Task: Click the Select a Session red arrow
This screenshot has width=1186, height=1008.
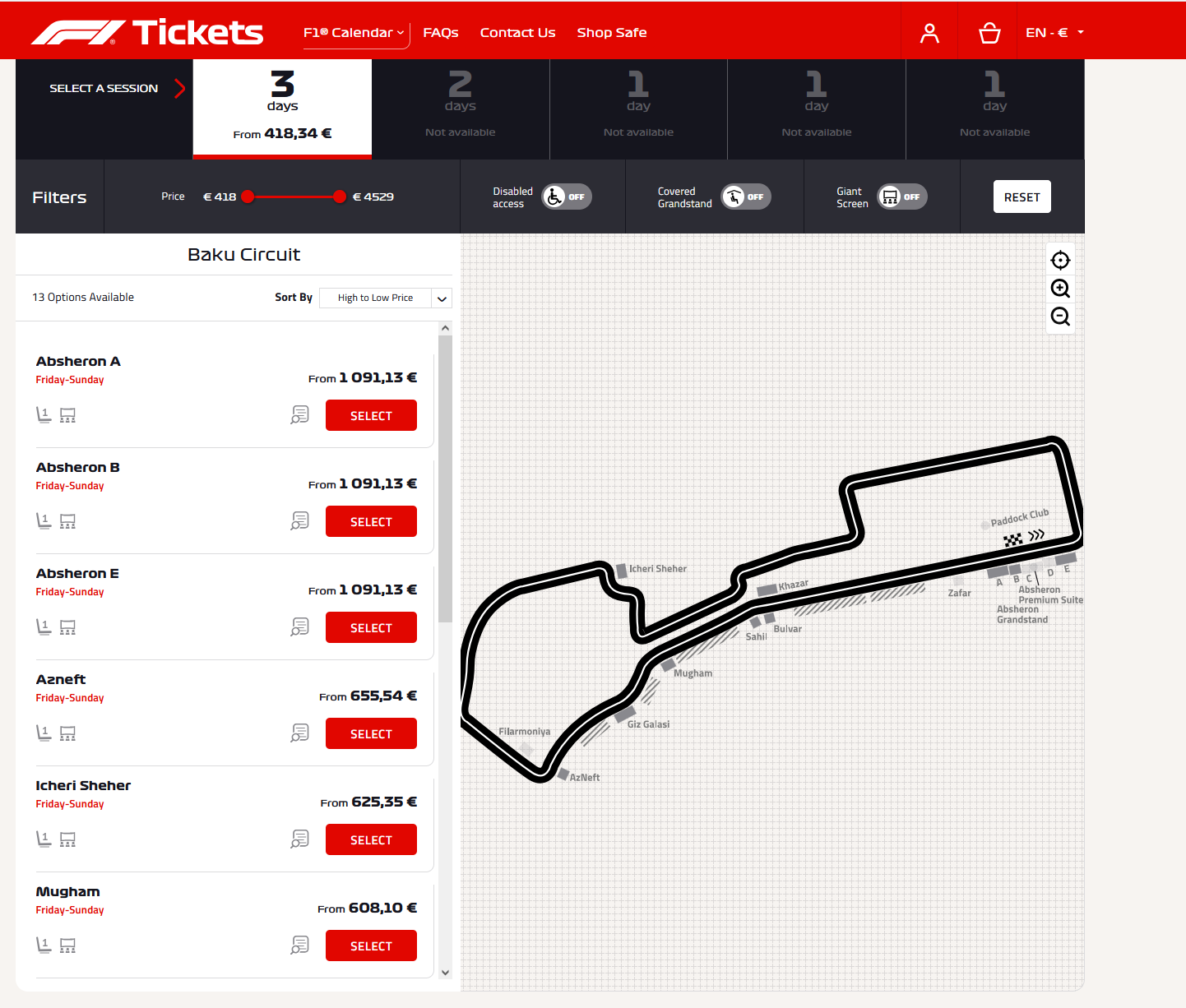Action: coord(180,88)
